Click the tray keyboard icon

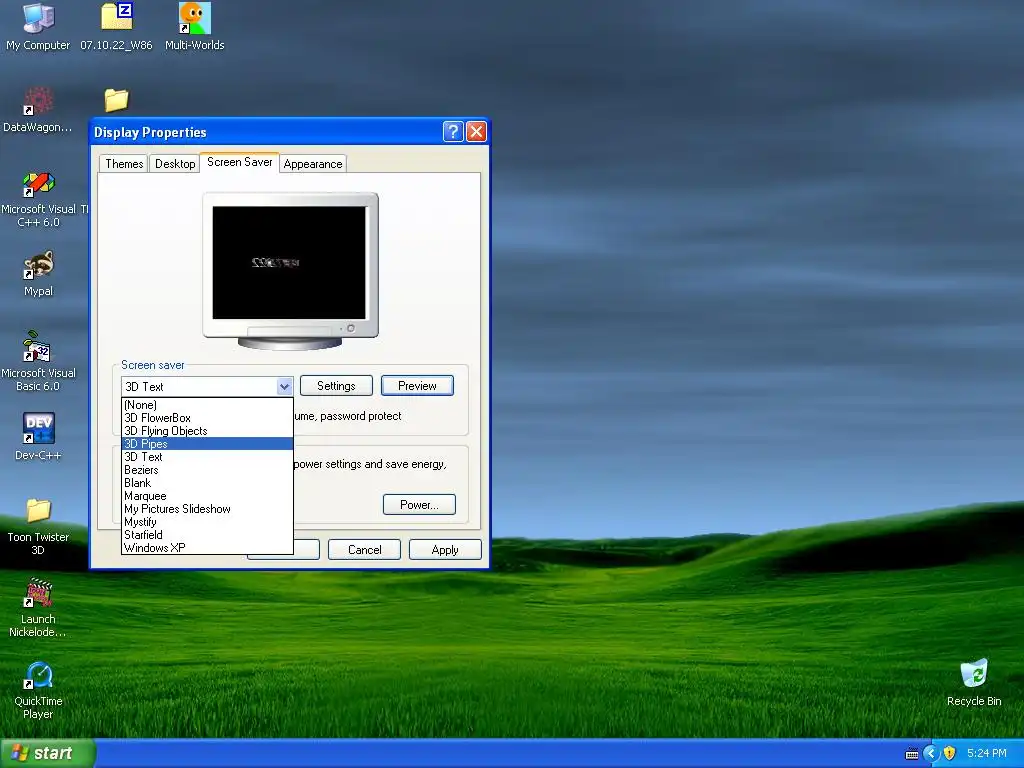point(912,754)
